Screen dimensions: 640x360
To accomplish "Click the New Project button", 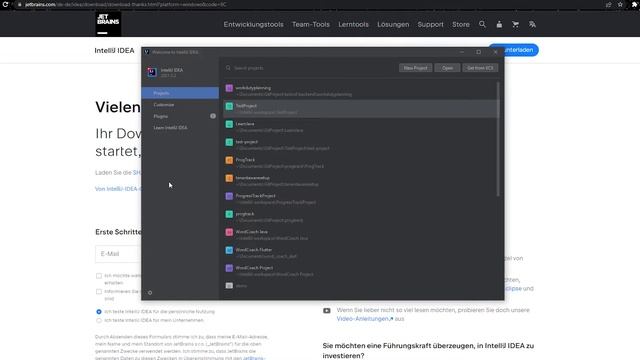I will pyautogui.click(x=416, y=68).
